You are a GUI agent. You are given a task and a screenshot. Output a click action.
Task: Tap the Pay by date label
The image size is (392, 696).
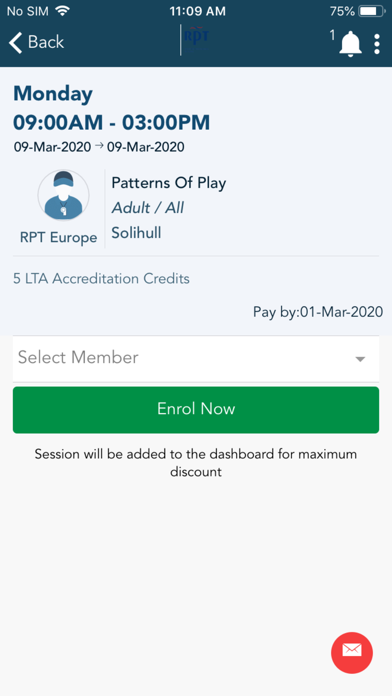tap(318, 312)
